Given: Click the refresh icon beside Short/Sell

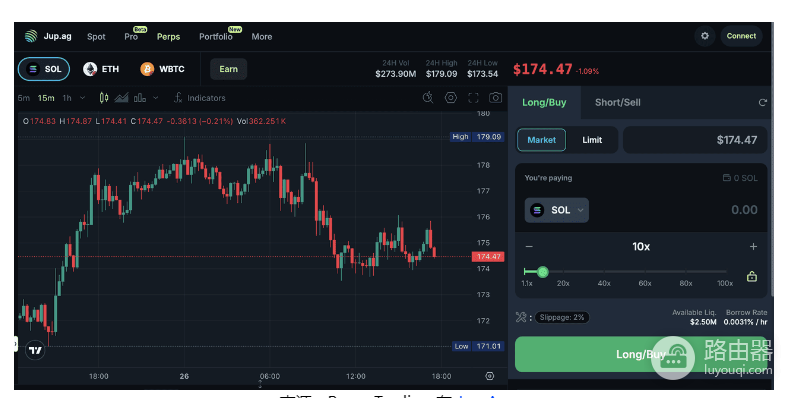Looking at the screenshot, I should tap(763, 102).
